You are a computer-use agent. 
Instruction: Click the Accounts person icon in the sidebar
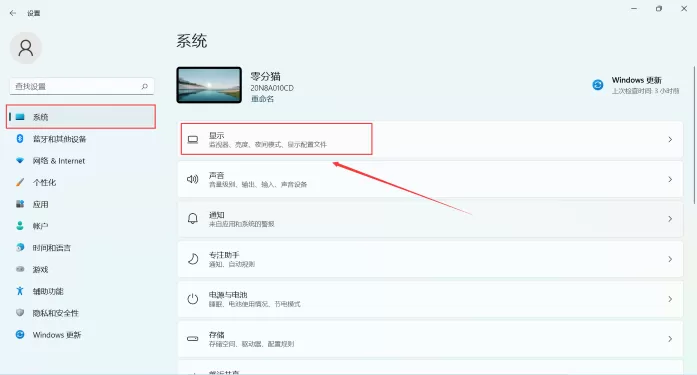pos(20,226)
